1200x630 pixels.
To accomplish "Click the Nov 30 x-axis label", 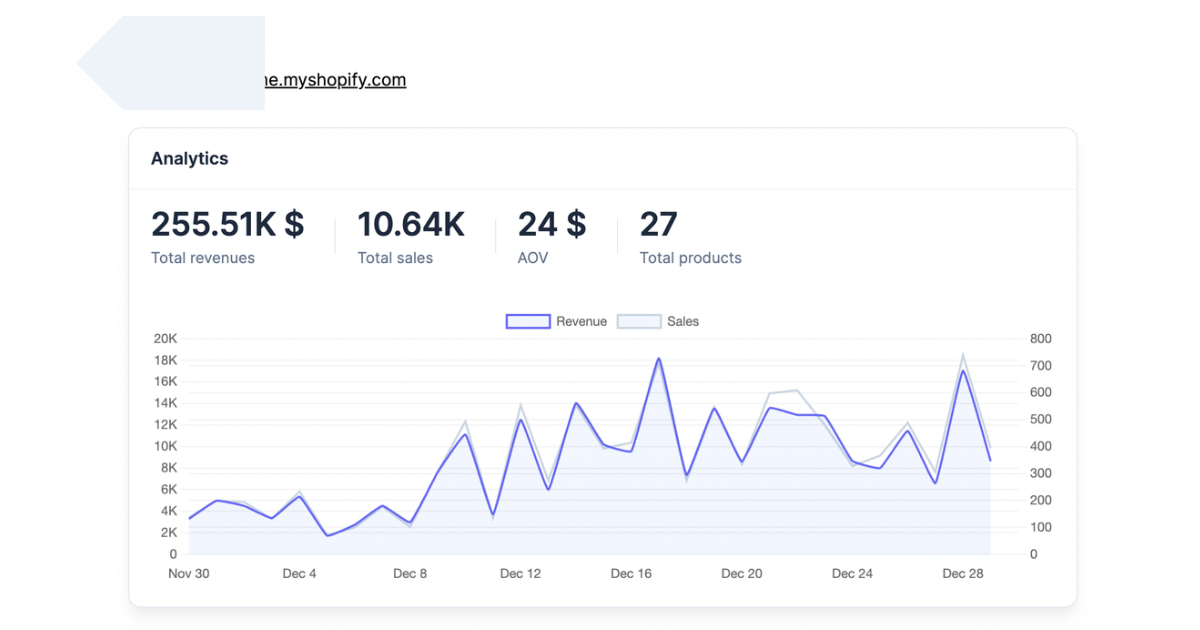I will tap(189, 574).
